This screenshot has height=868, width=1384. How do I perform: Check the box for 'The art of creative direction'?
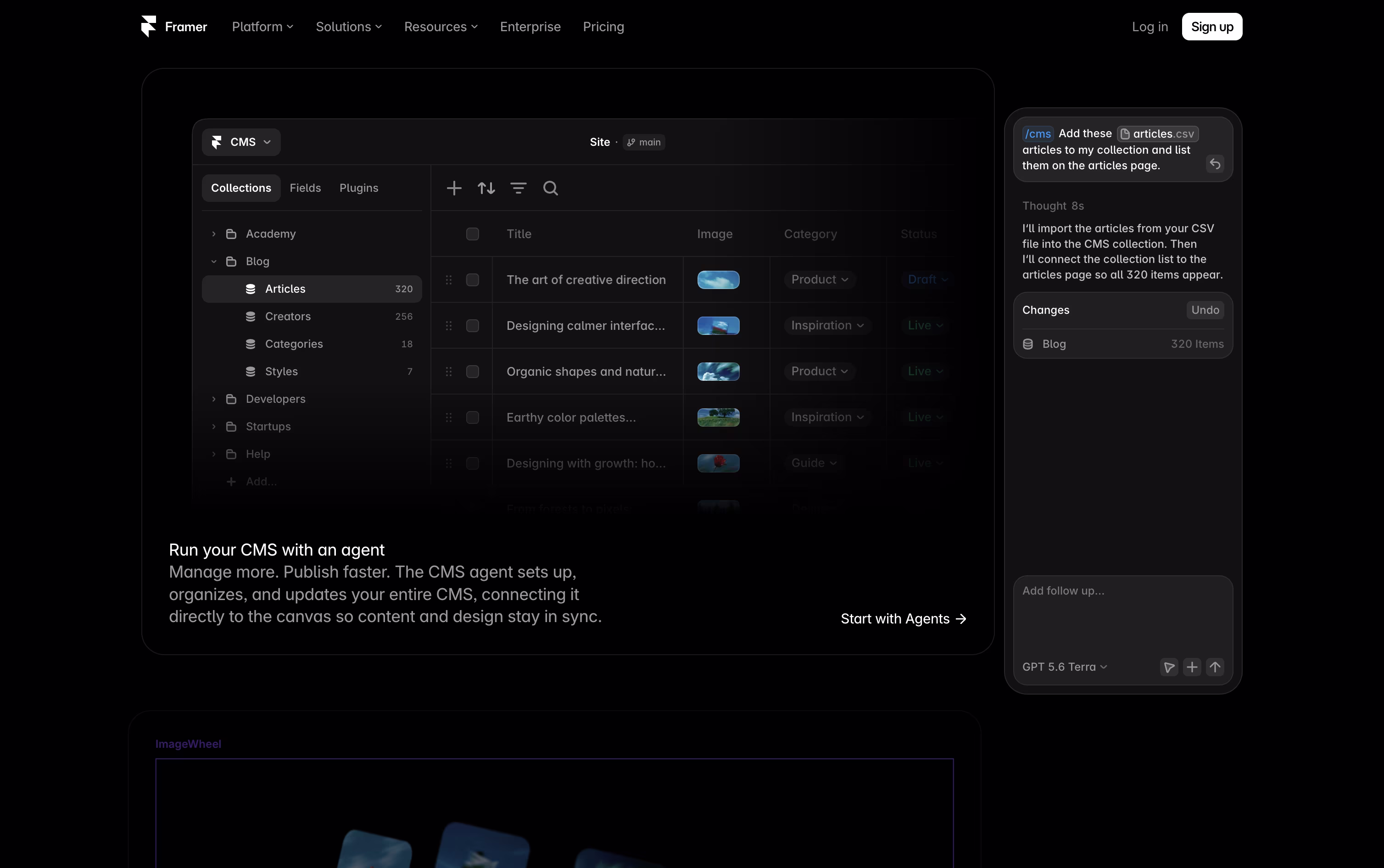[473, 279]
